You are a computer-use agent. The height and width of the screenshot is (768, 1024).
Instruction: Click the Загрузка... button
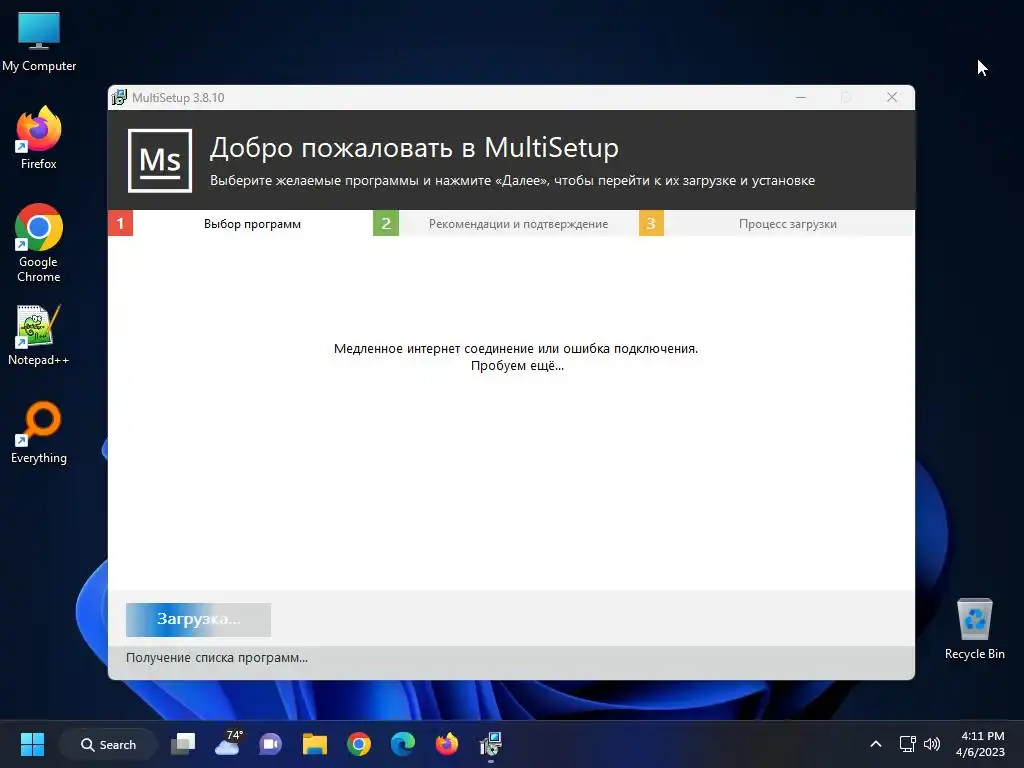[199, 620]
